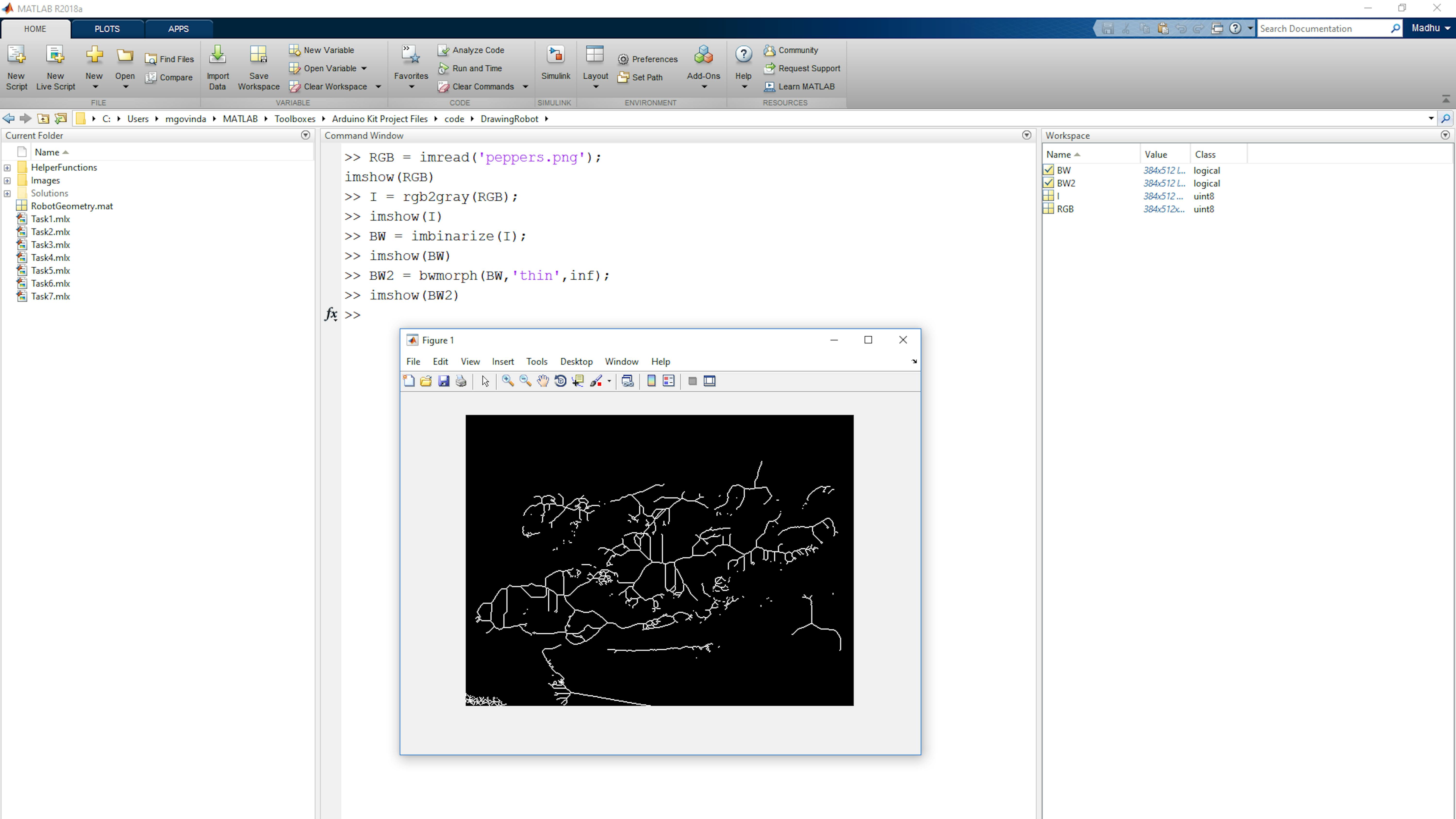Click the back arrow in the address bar
Screen dimensions: 1456x819
8,119
